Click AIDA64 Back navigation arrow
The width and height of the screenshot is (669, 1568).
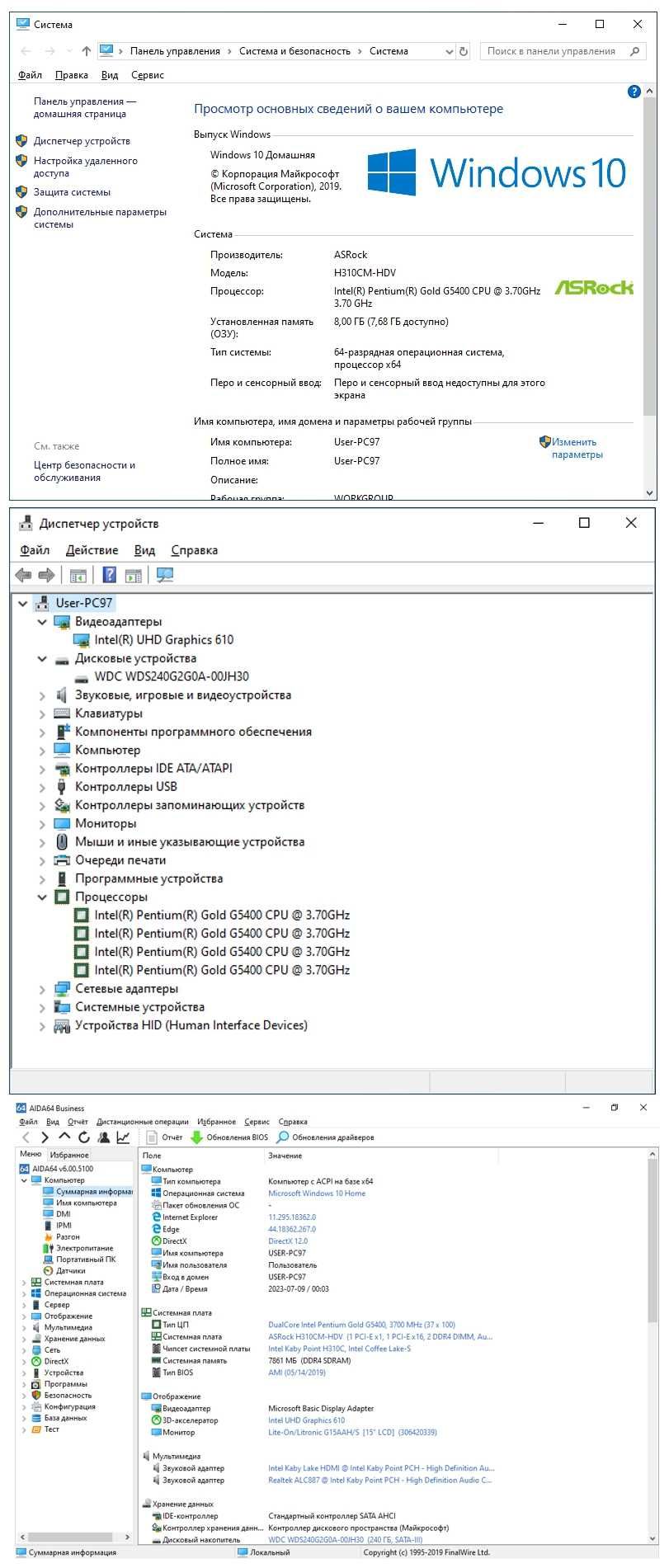click(26, 1137)
